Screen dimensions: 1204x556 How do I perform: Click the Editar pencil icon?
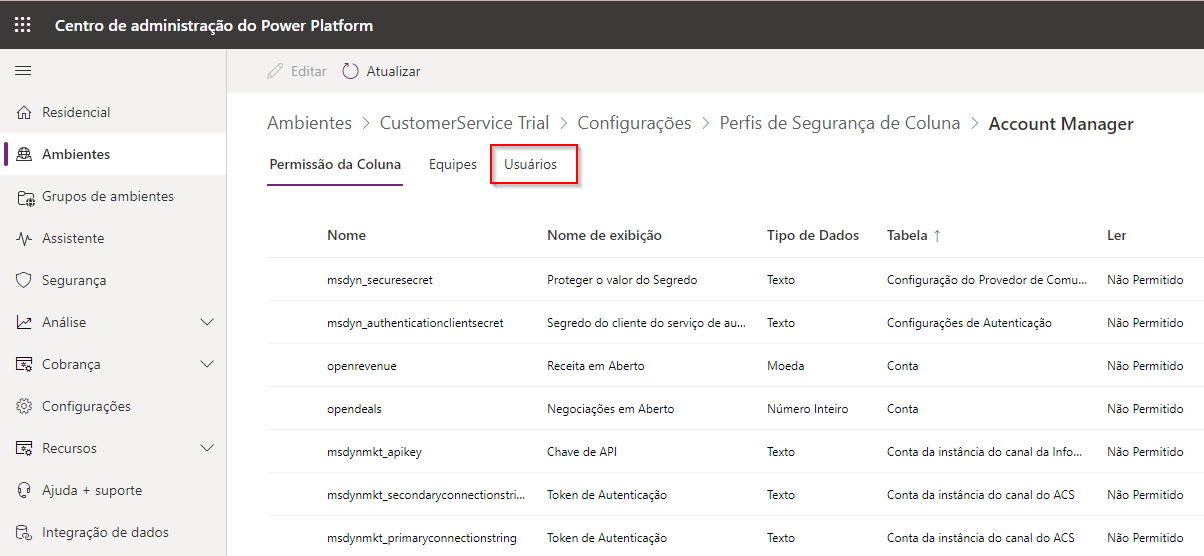click(x=275, y=71)
